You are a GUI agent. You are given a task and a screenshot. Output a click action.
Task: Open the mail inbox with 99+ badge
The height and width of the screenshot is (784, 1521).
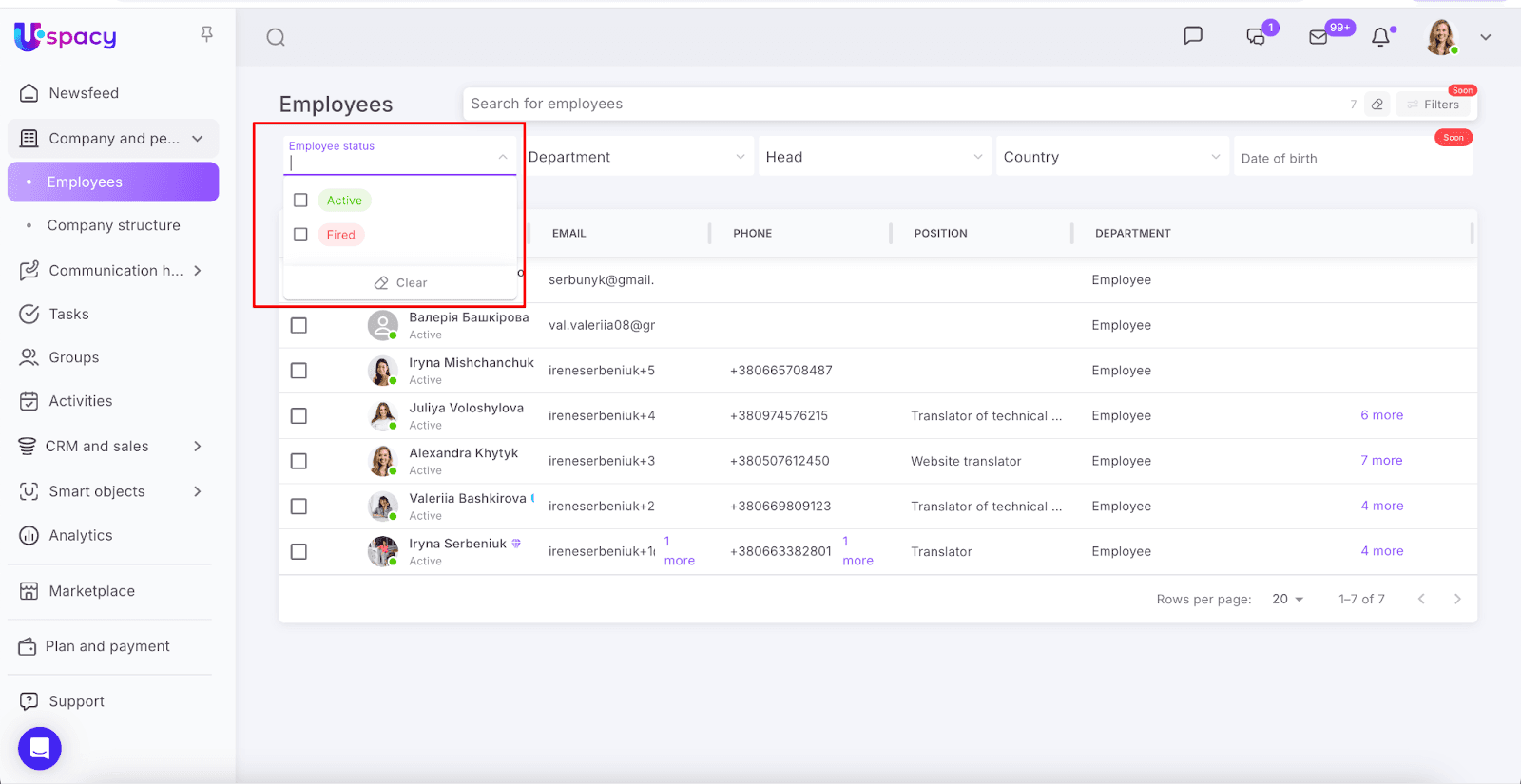[1319, 38]
